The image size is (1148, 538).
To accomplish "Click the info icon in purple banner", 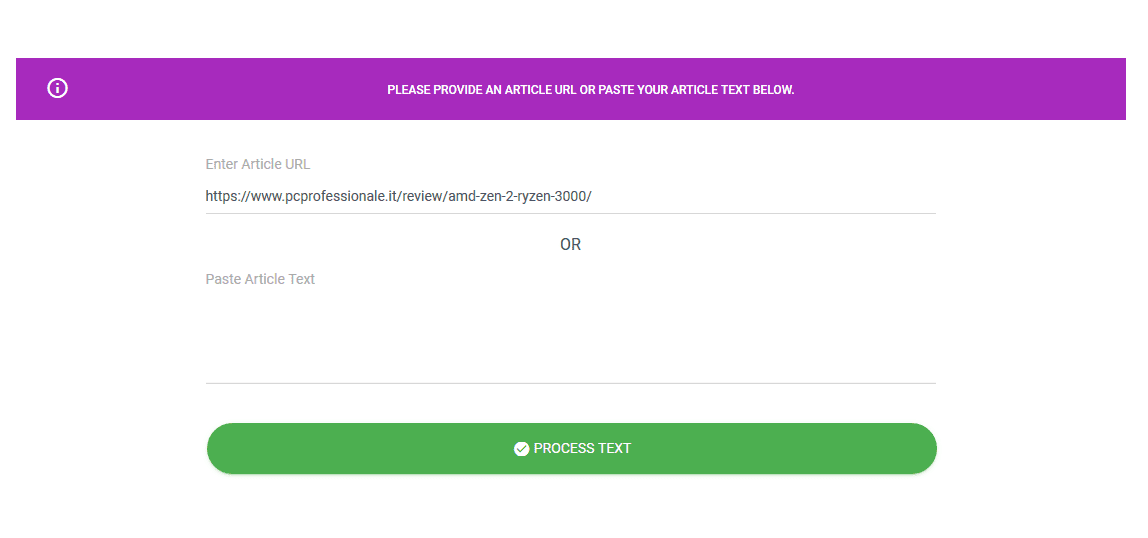I will click(58, 88).
